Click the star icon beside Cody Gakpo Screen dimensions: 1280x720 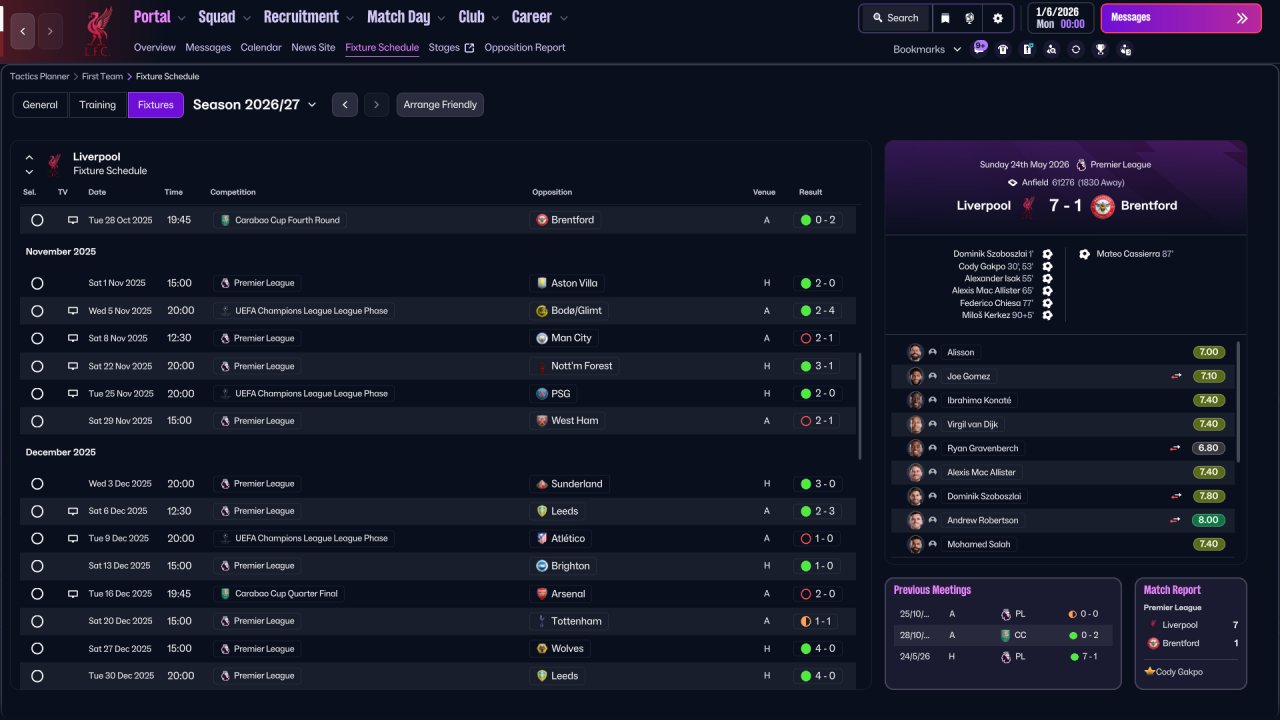[1150, 672]
